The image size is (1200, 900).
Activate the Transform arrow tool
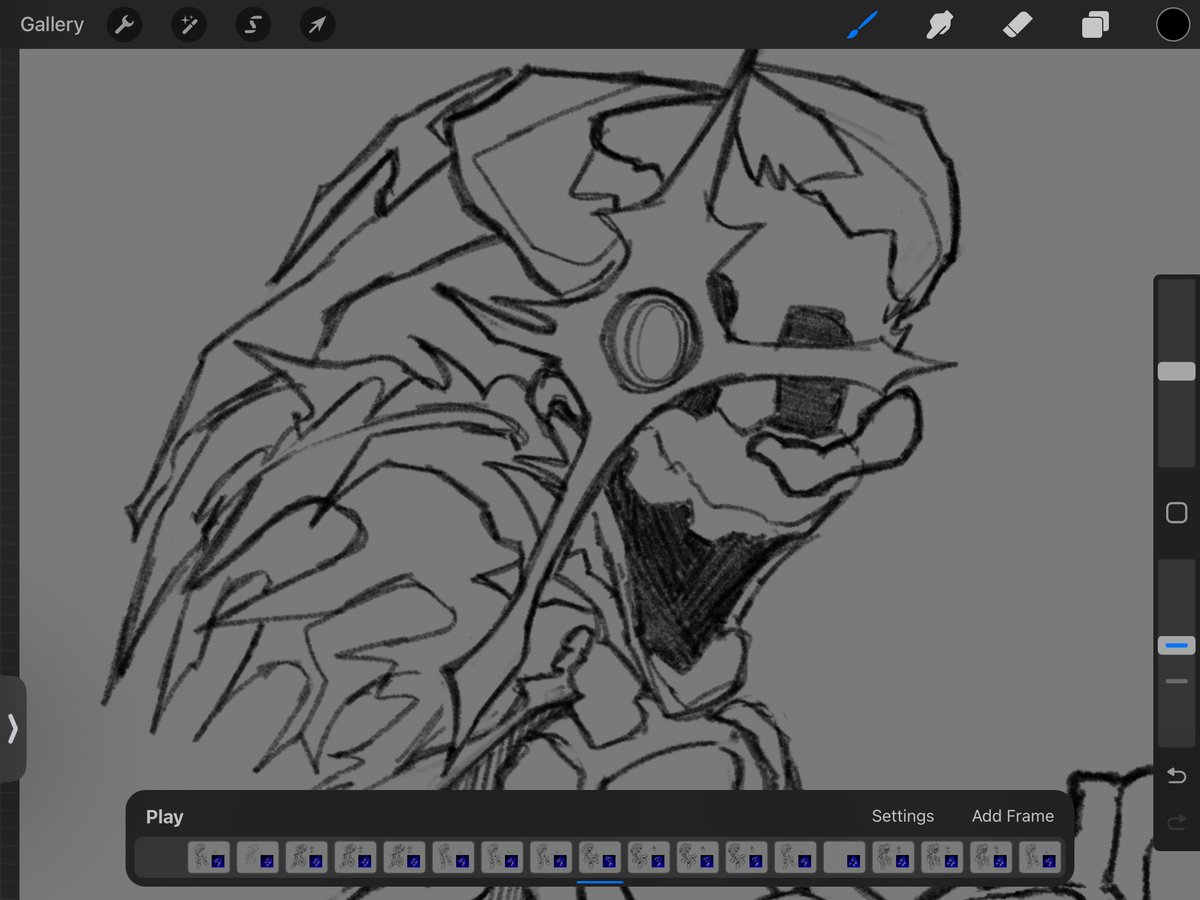click(x=317, y=25)
